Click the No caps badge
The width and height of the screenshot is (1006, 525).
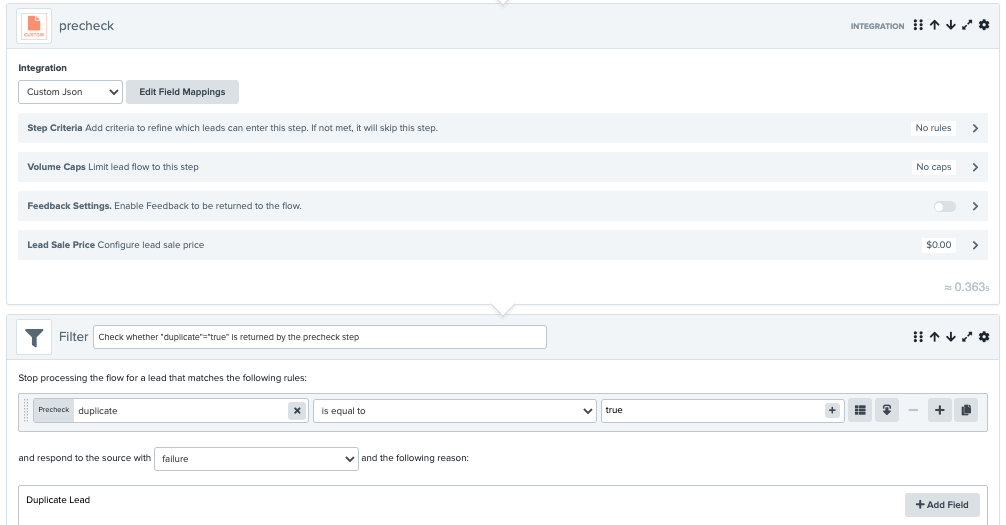click(934, 167)
